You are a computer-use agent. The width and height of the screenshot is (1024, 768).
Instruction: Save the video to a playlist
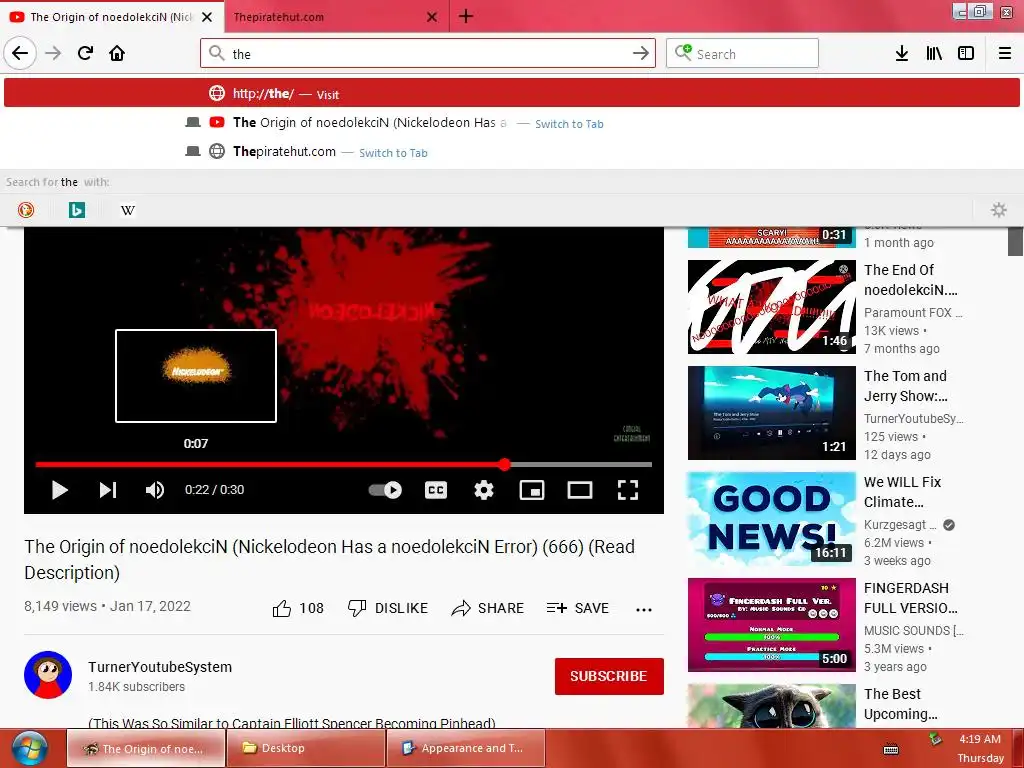point(578,609)
